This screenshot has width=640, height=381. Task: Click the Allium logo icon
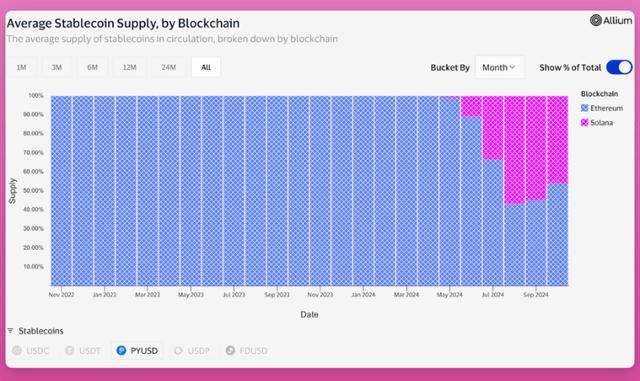[596, 20]
